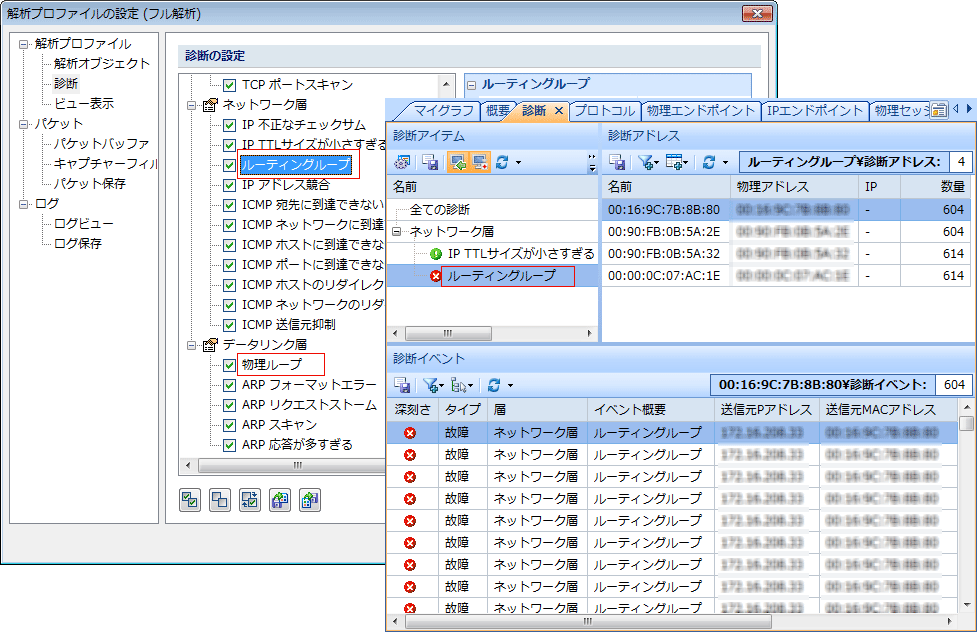The height and width of the screenshot is (634, 978).
Task: Click the select-all checkboxes icon below the diagnosis list
Action: click(x=189, y=501)
